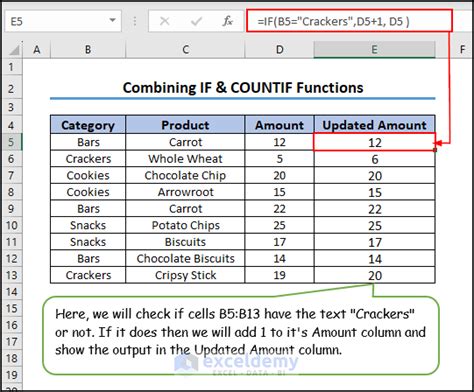Viewport: 474px width, 392px height.
Task: Select the 'Bars' cell in row 12
Action: coord(88,259)
